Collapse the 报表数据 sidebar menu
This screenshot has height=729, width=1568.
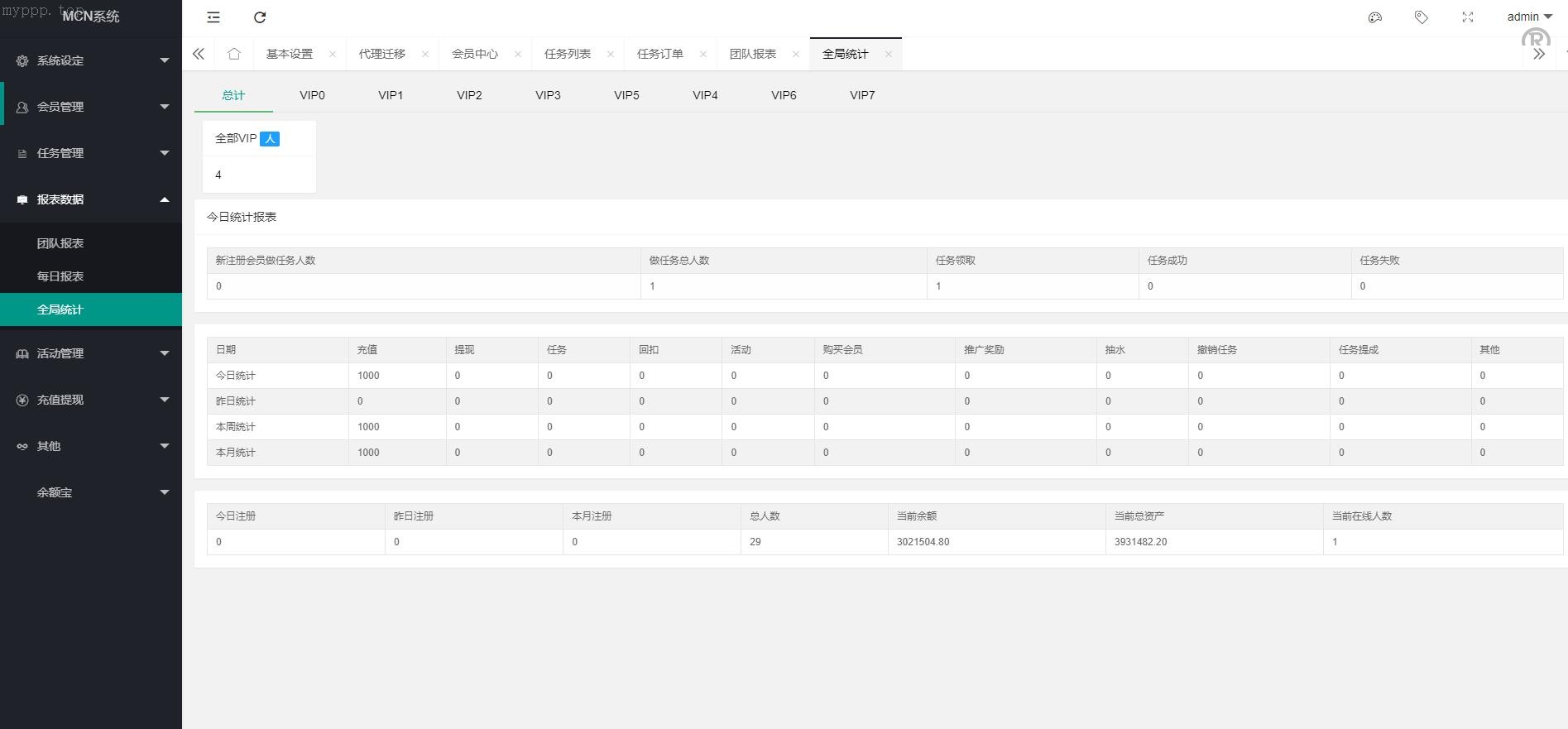click(x=91, y=199)
